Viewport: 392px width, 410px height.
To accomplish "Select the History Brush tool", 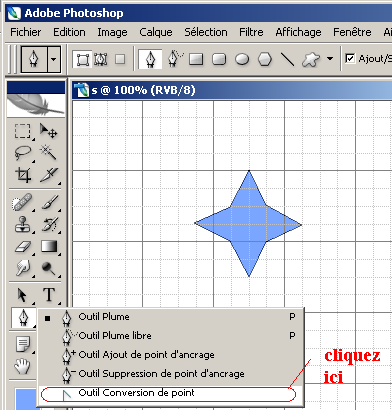I will pos(49,224).
